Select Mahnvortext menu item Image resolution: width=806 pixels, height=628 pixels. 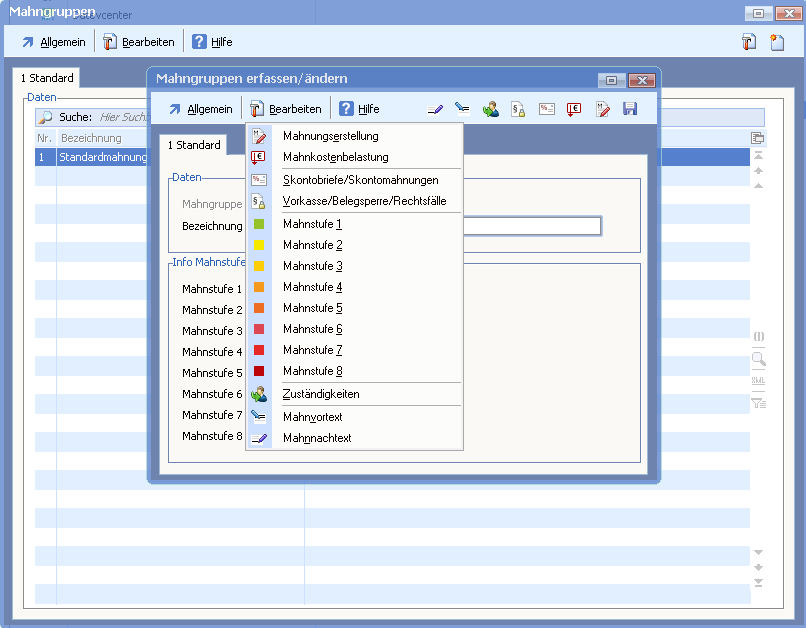(312, 416)
